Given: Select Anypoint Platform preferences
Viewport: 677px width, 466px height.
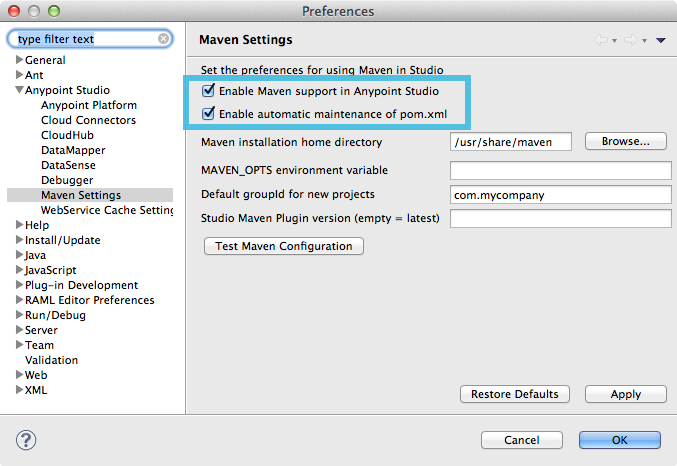Looking at the screenshot, I should 89,105.
